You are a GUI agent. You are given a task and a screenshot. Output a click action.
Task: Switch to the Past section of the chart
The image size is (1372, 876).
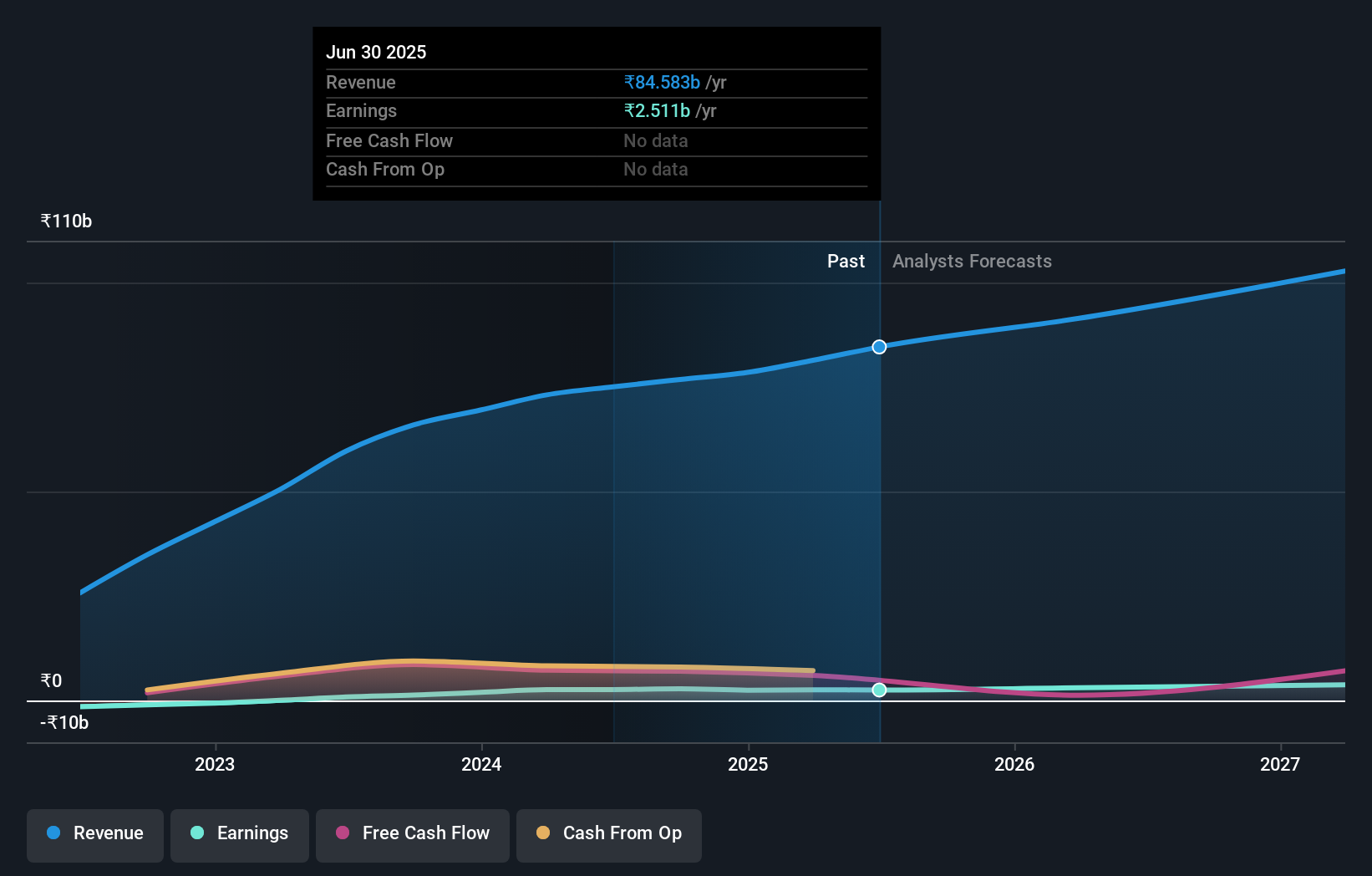846,261
